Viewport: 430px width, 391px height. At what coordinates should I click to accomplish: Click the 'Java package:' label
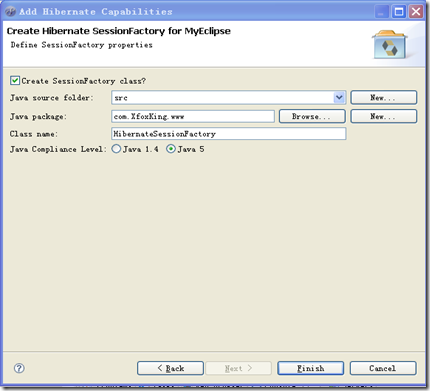[x=38, y=116]
